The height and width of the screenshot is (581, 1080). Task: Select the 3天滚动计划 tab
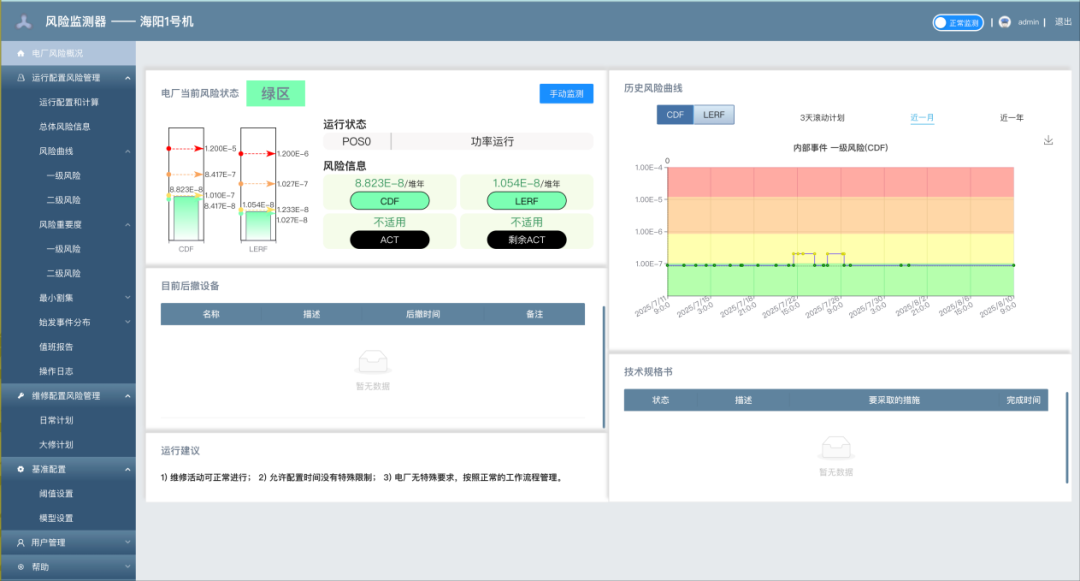(822, 118)
